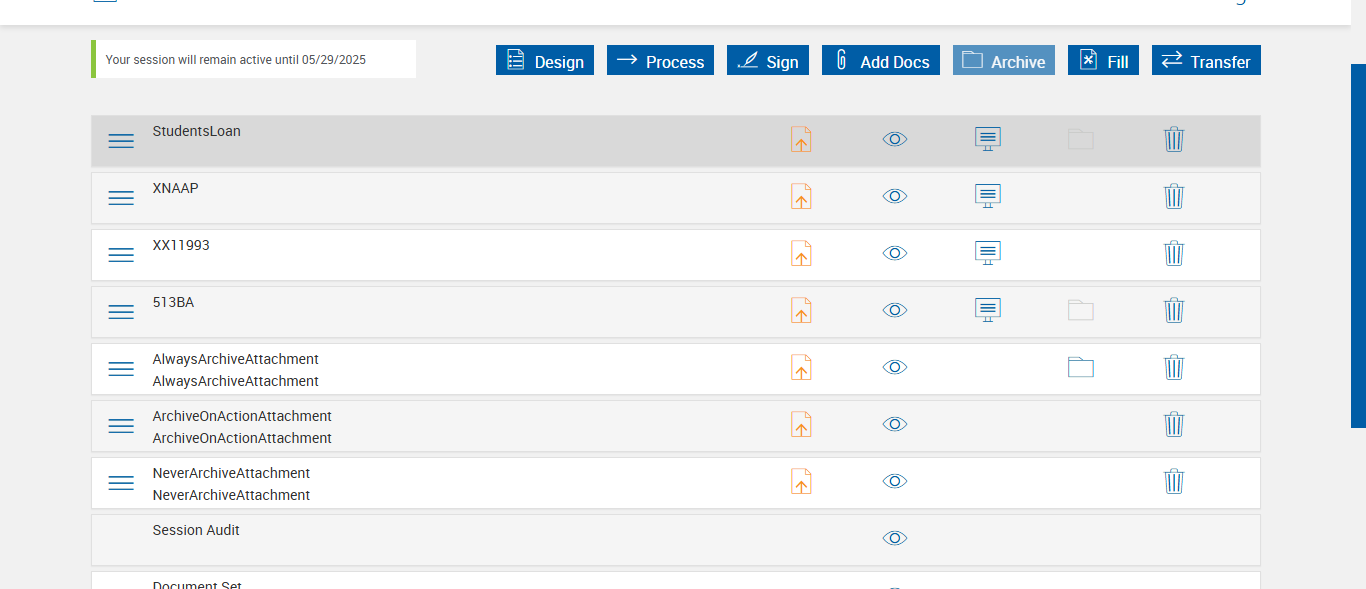Delete NeverArchiveAttachment using trash icon
The height and width of the screenshot is (589, 1366).
tap(1174, 481)
